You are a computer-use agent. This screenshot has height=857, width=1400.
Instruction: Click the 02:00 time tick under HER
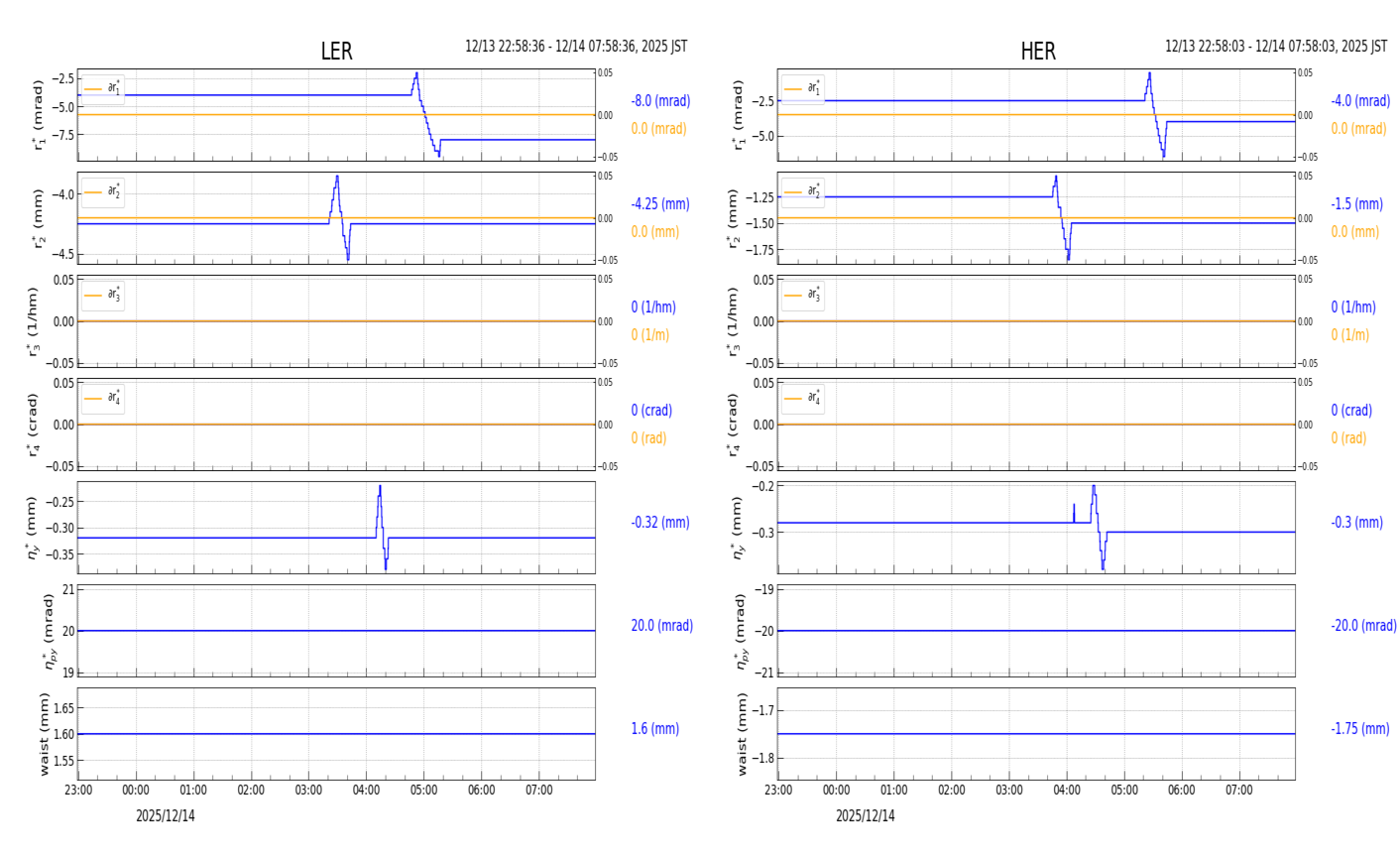tap(952, 791)
